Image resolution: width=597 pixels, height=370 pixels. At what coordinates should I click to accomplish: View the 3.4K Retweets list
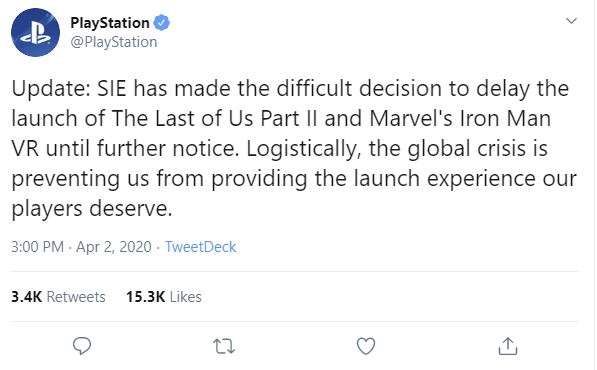[x=58, y=297]
